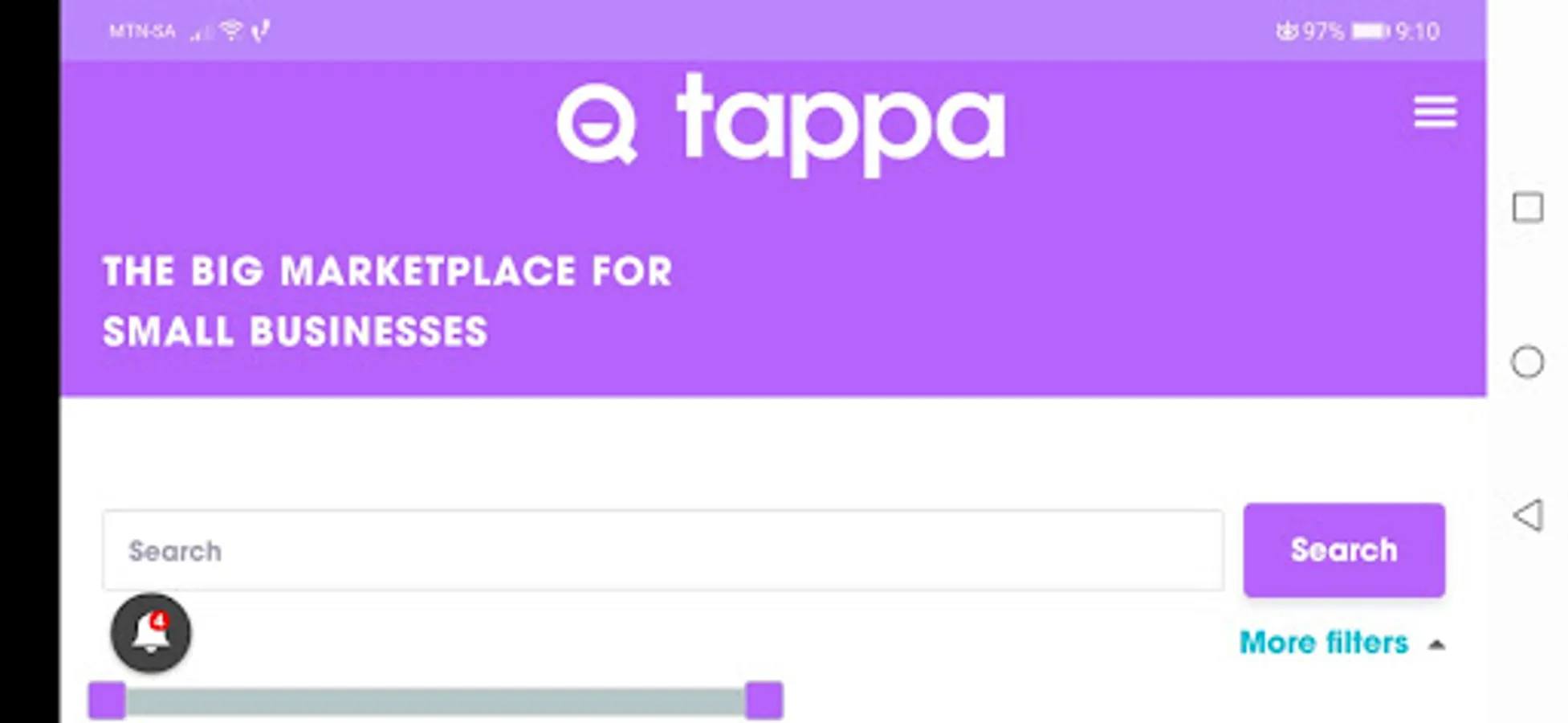Click the middle of the grey slider track

coord(435,702)
